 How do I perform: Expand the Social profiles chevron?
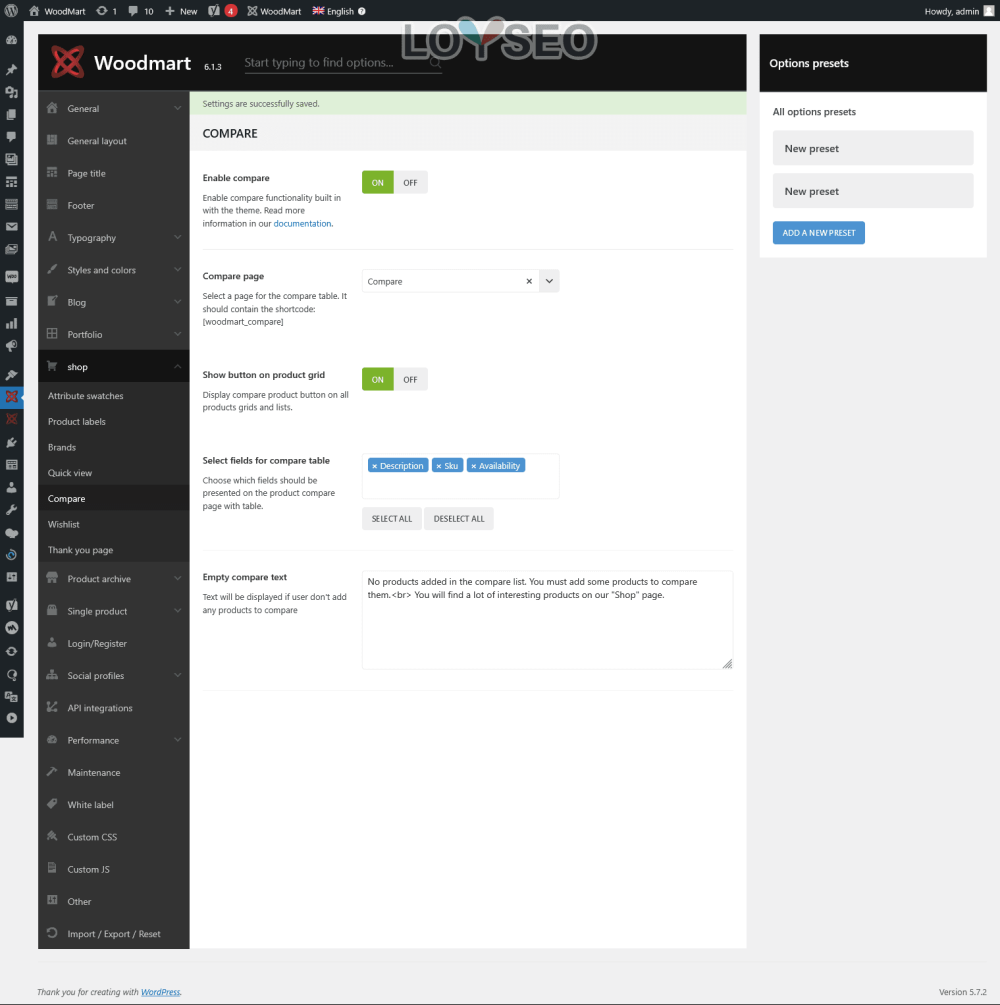(x=178, y=676)
